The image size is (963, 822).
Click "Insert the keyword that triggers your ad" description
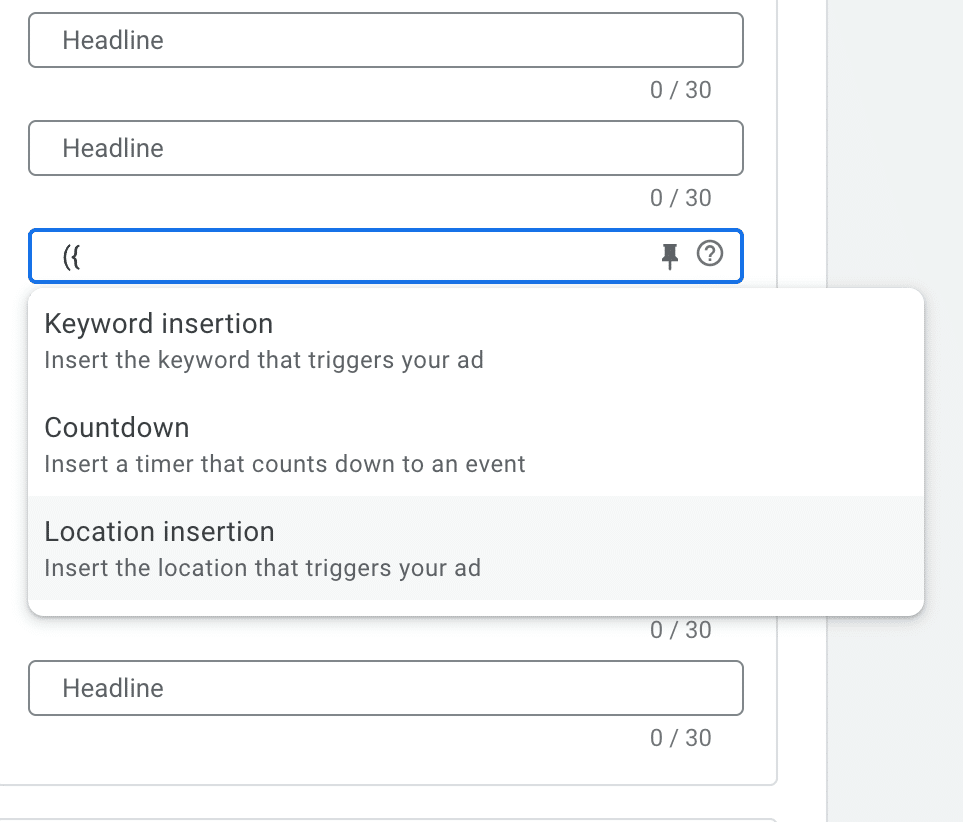(264, 360)
